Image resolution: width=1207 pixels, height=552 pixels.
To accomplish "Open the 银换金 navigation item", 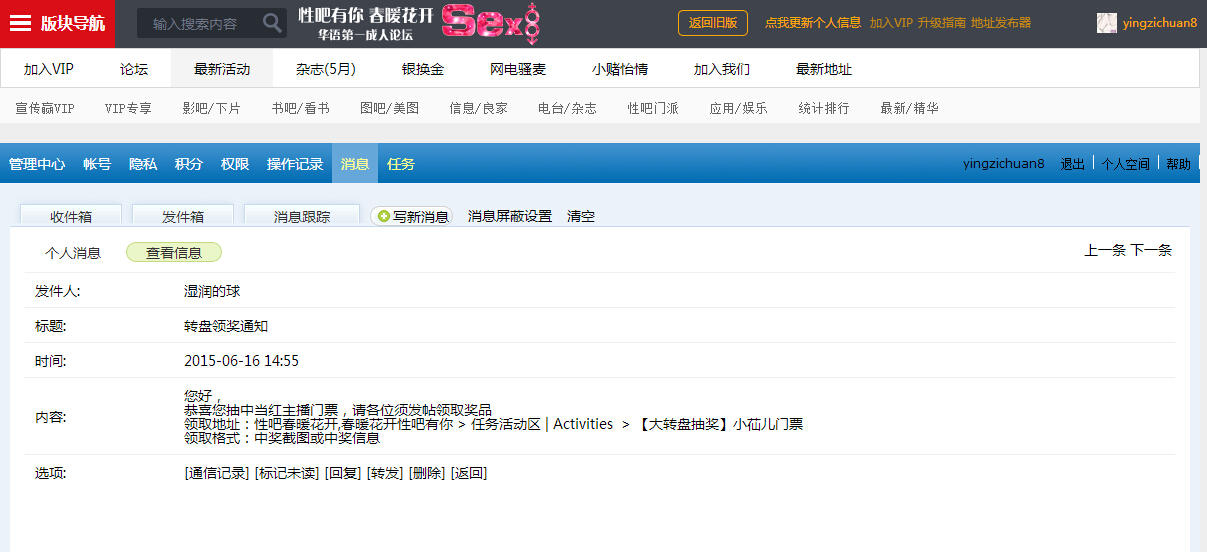I will click(423, 69).
